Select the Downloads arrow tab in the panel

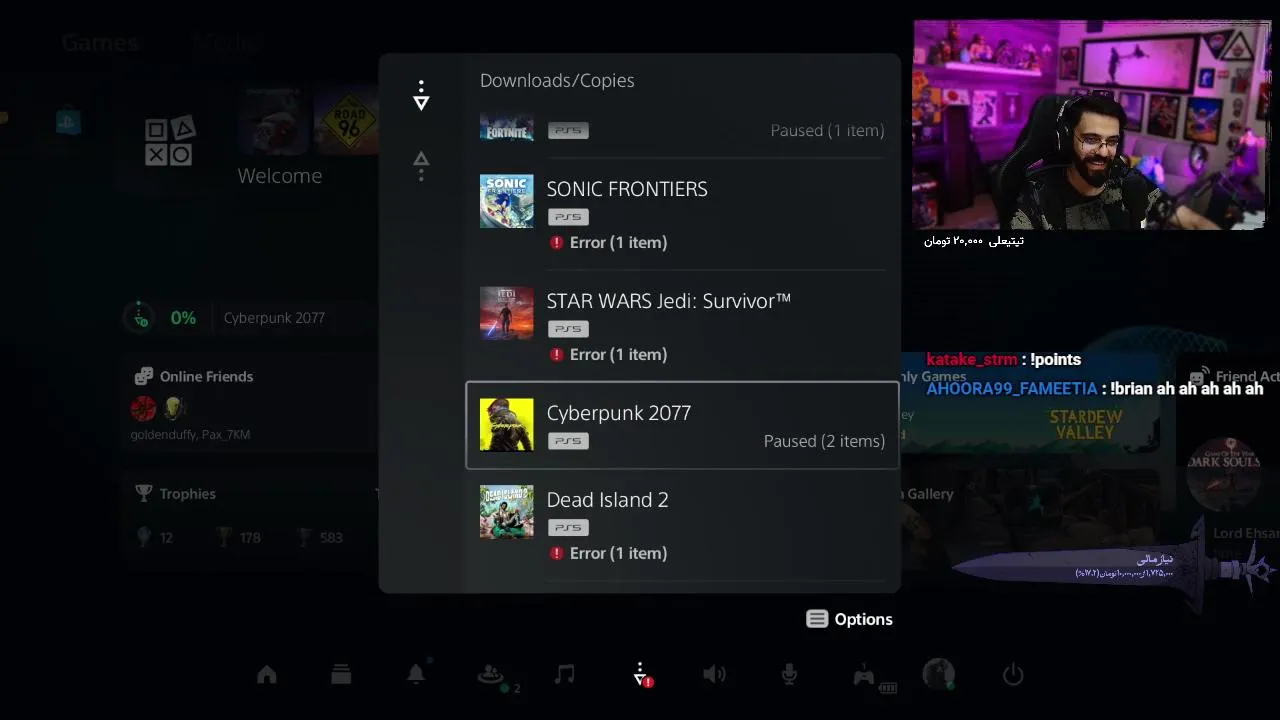(x=421, y=96)
